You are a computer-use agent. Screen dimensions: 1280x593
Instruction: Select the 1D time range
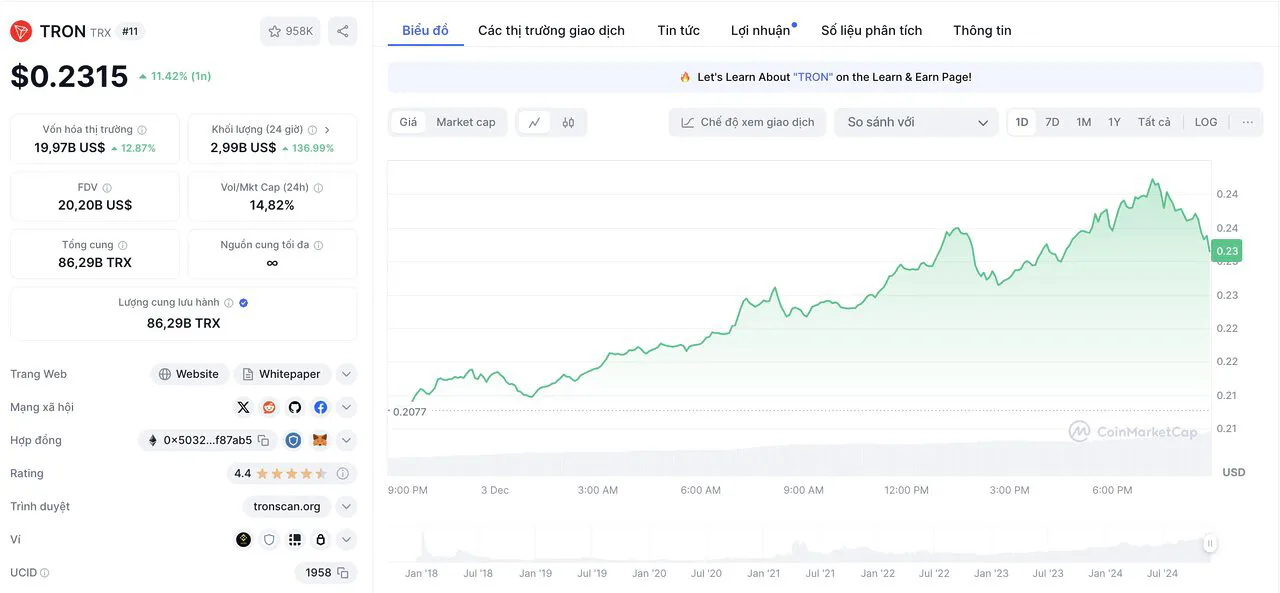(1022, 122)
